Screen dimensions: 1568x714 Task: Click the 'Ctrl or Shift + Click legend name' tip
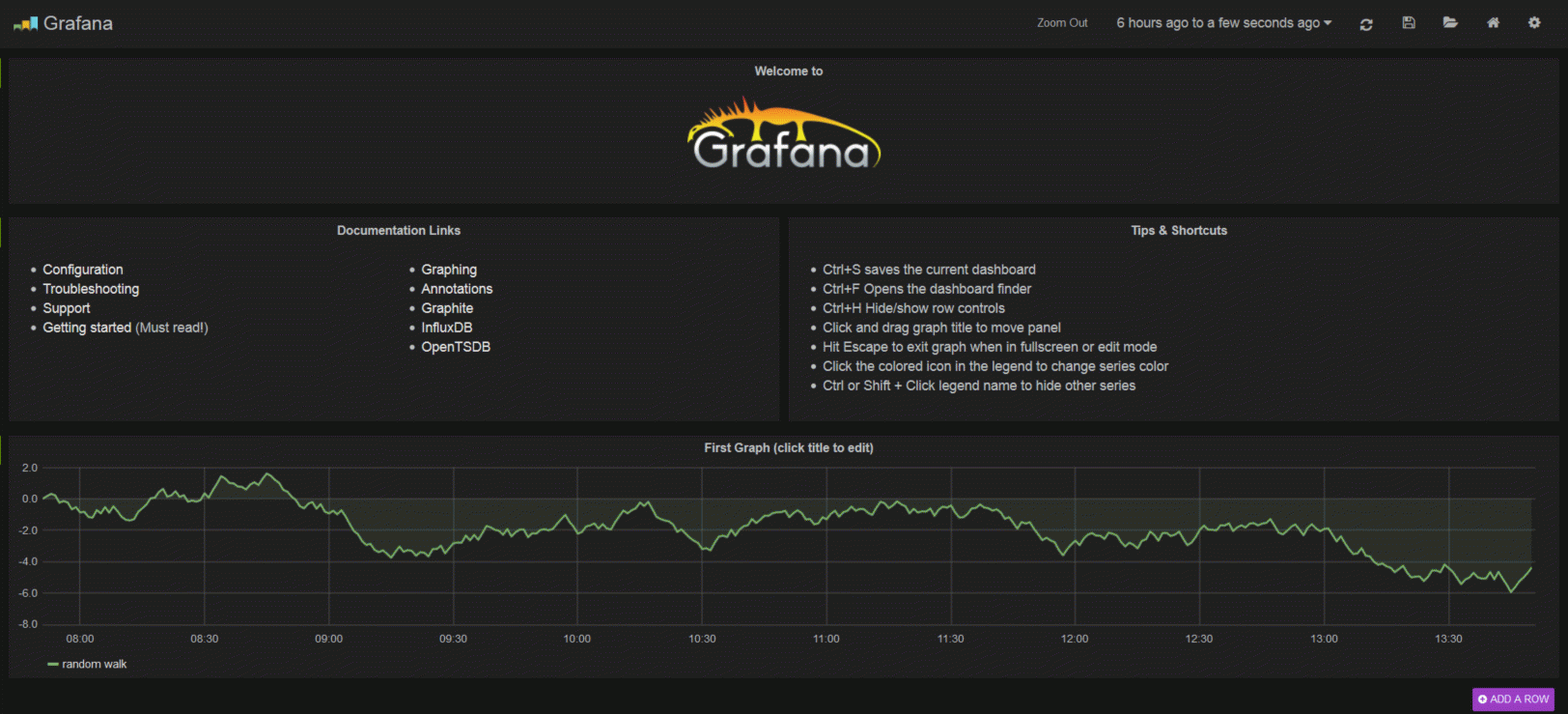(979, 386)
